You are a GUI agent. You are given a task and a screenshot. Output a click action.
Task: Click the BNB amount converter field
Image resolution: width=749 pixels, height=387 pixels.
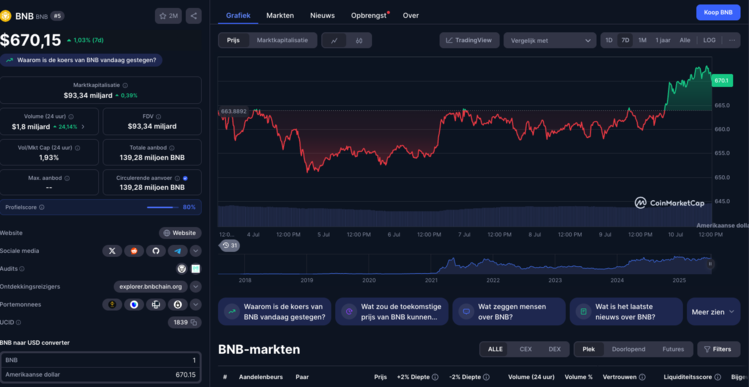pyautogui.click(x=100, y=360)
